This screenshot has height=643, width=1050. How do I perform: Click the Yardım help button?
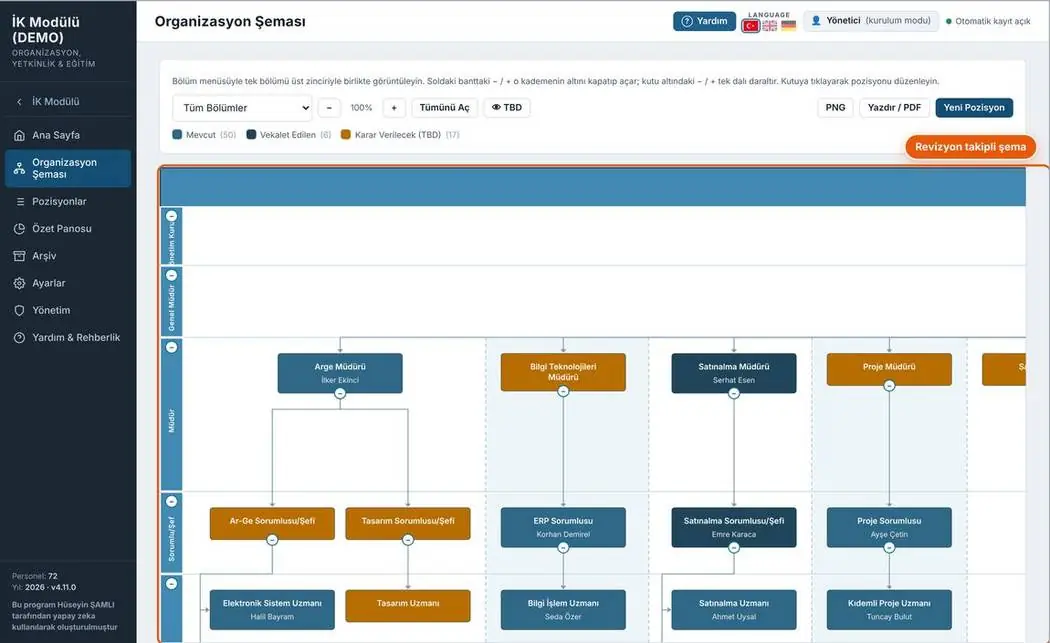[704, 21]
